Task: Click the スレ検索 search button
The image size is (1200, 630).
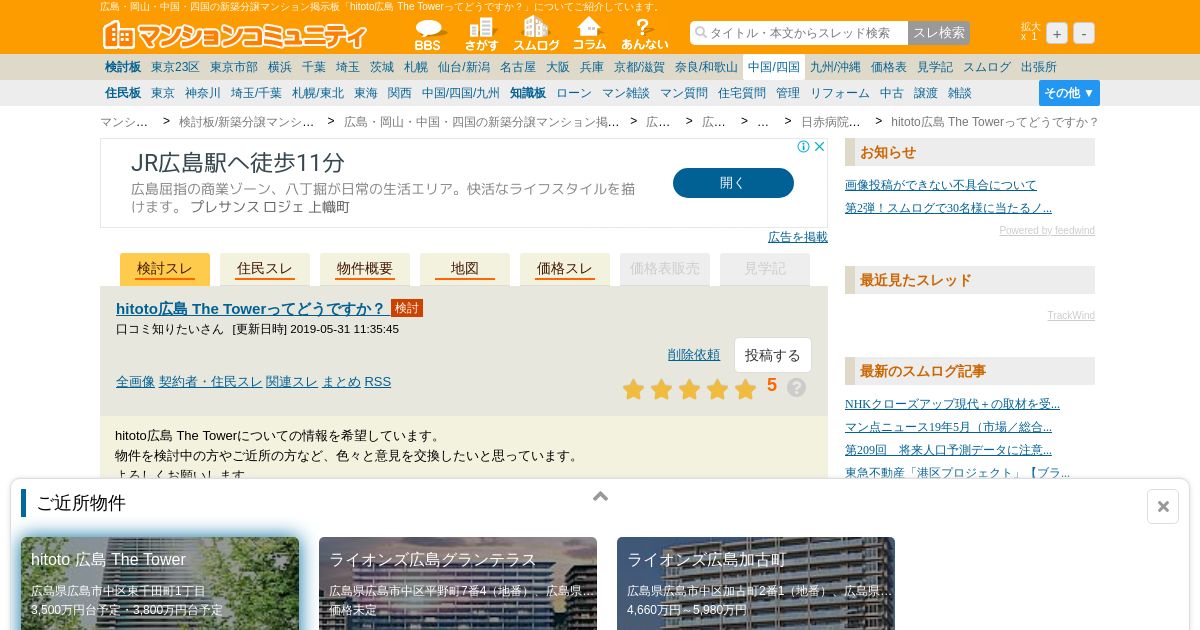Action: [x=939, y=33]
